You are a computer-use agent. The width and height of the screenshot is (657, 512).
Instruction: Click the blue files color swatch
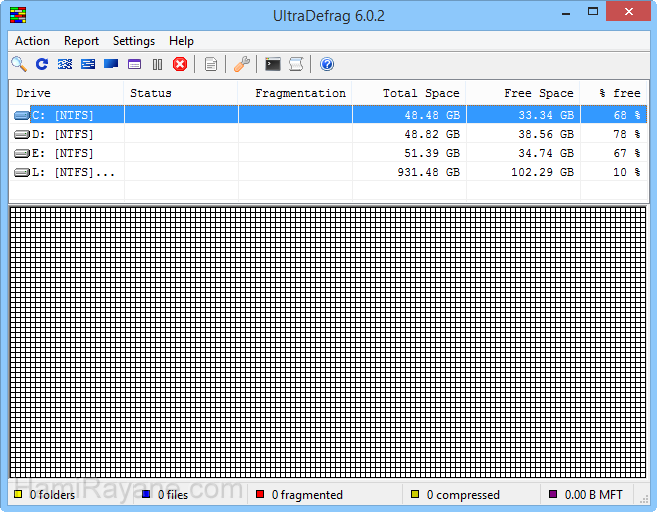tap(146, 494)
